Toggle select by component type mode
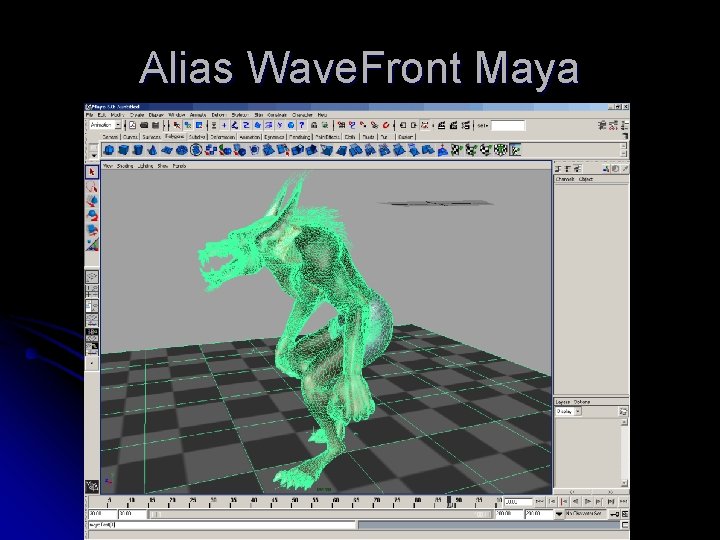The height and width of the screenshot is (540, 720). [x=199, y=125]
